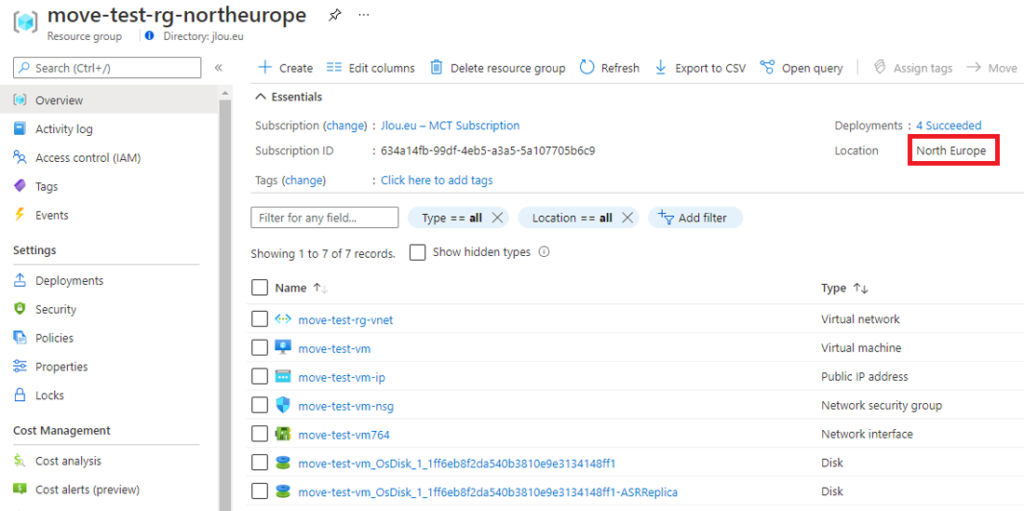
Task: Remove the Type filter with its X
Action: (497, 218)
